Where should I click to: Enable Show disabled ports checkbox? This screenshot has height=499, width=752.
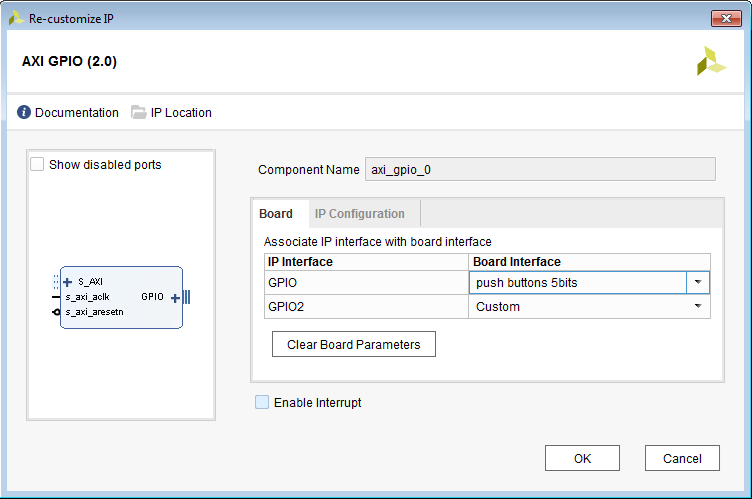[38, 165]
